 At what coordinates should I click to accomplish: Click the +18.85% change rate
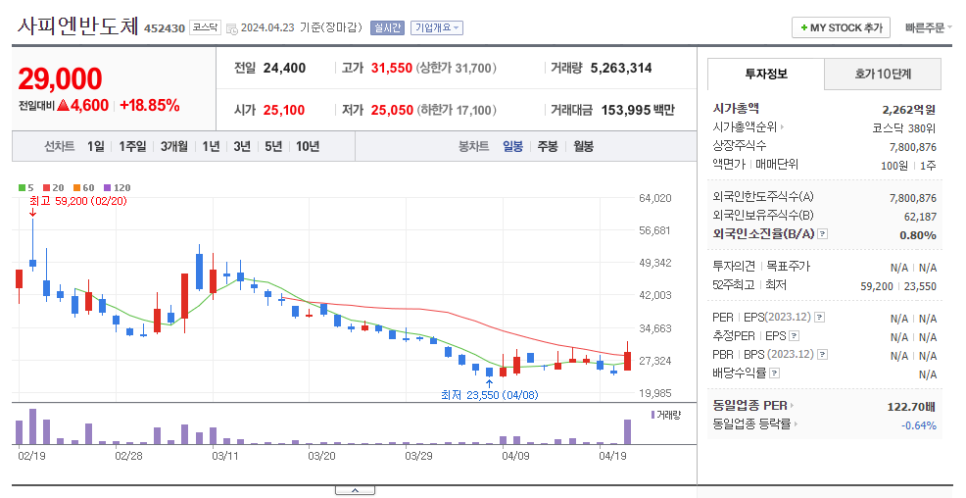click(150, 105)
